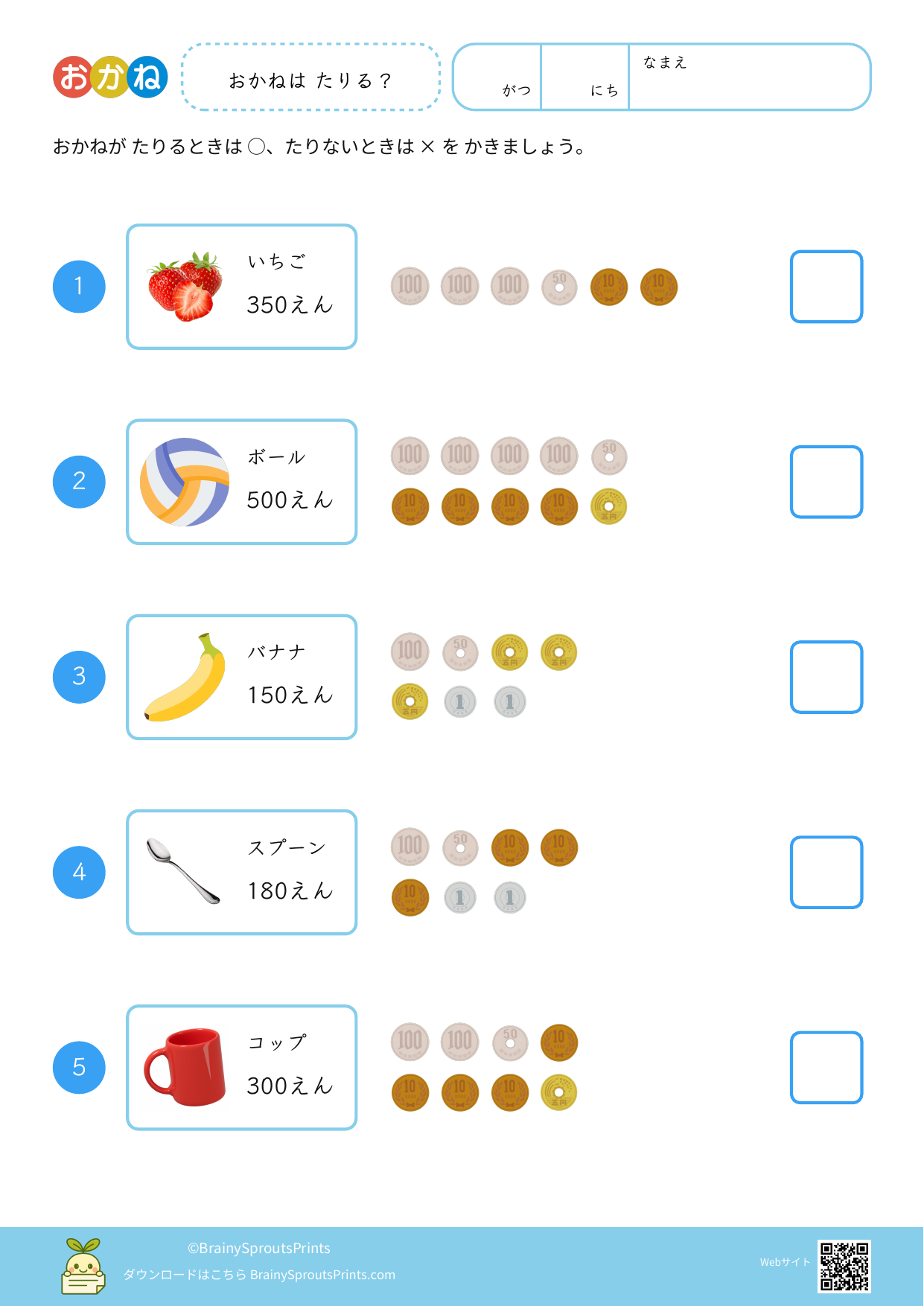This screenshot has width=924, height=1306.
Task: Click the blue number 4 circle
Action: point(79,872)
